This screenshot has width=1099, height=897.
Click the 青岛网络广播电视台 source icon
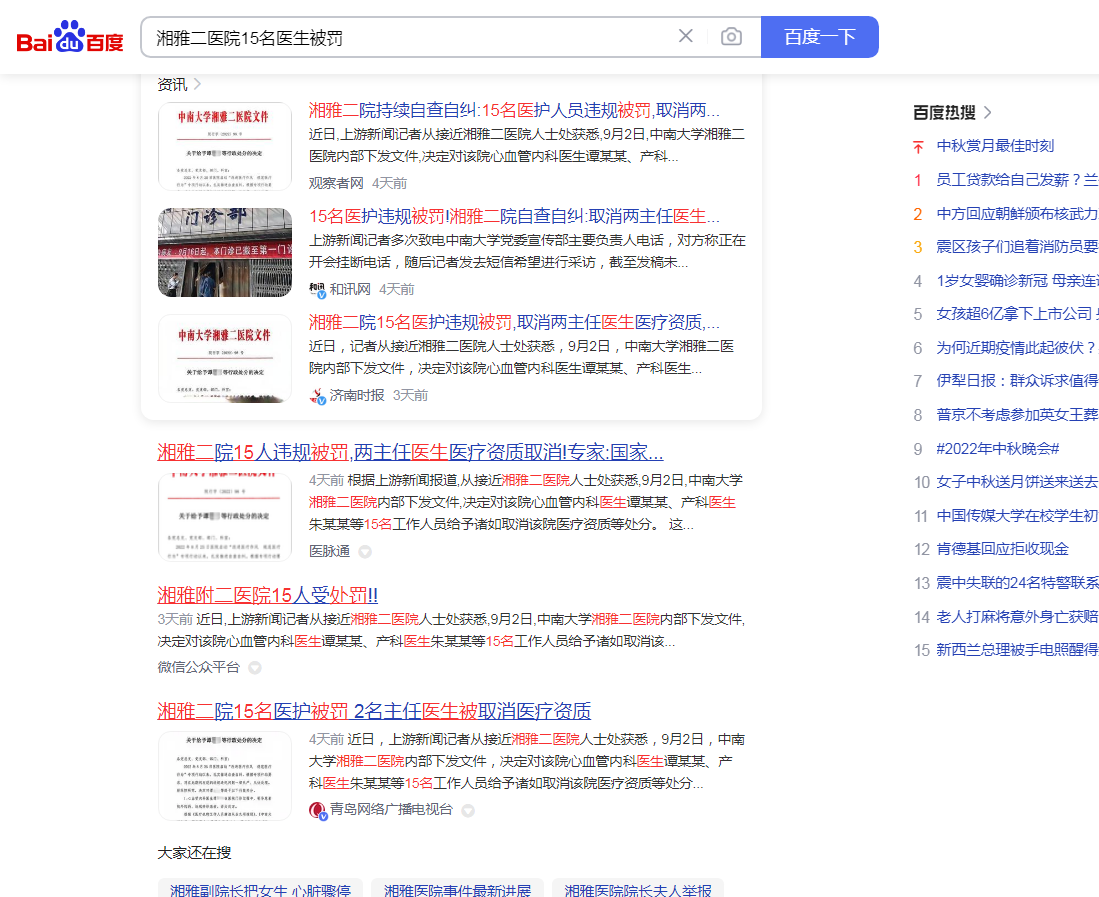pyautogui.click(x=318, y=811)
